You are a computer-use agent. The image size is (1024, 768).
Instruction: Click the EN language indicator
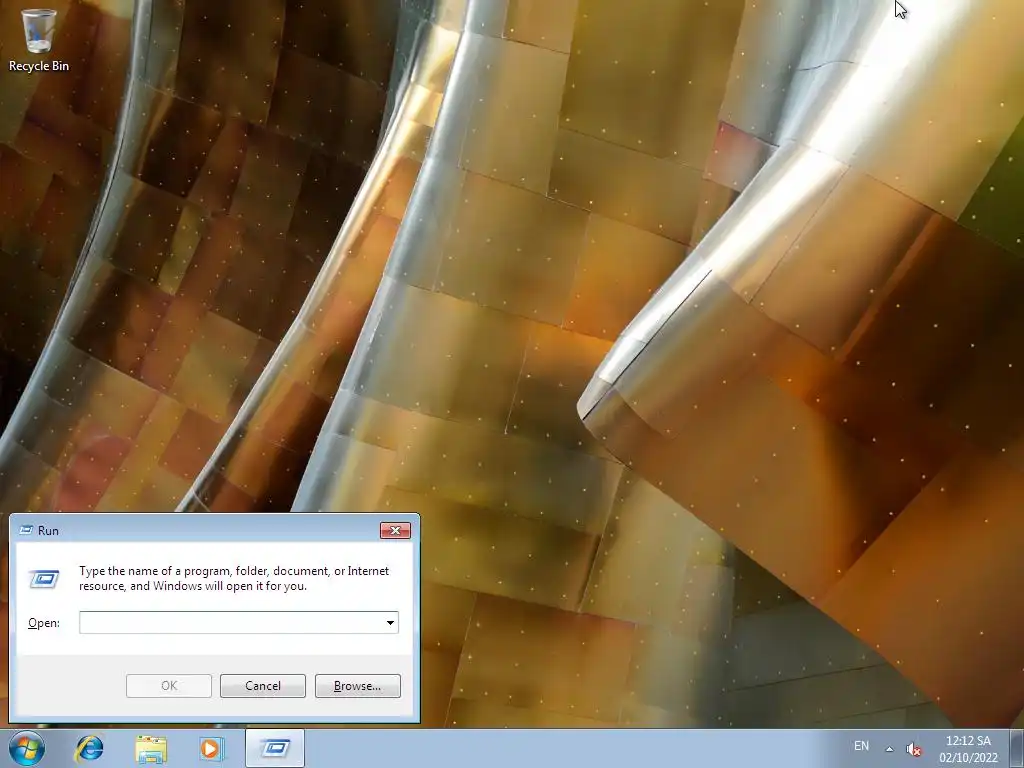pyautogui.click(x=861, y=746)
